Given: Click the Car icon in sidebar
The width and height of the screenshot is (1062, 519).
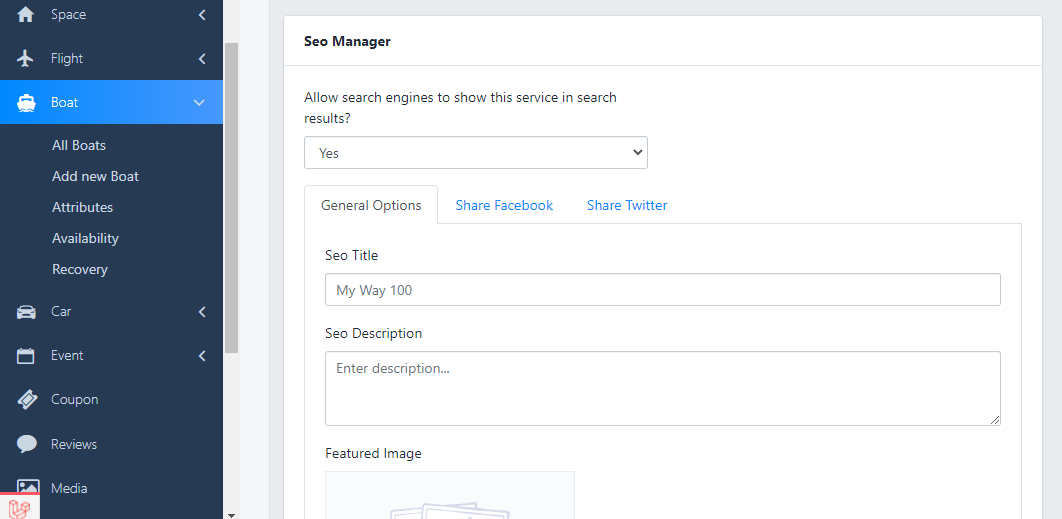Looking at the screenshot, I should (x=26, y=312).
